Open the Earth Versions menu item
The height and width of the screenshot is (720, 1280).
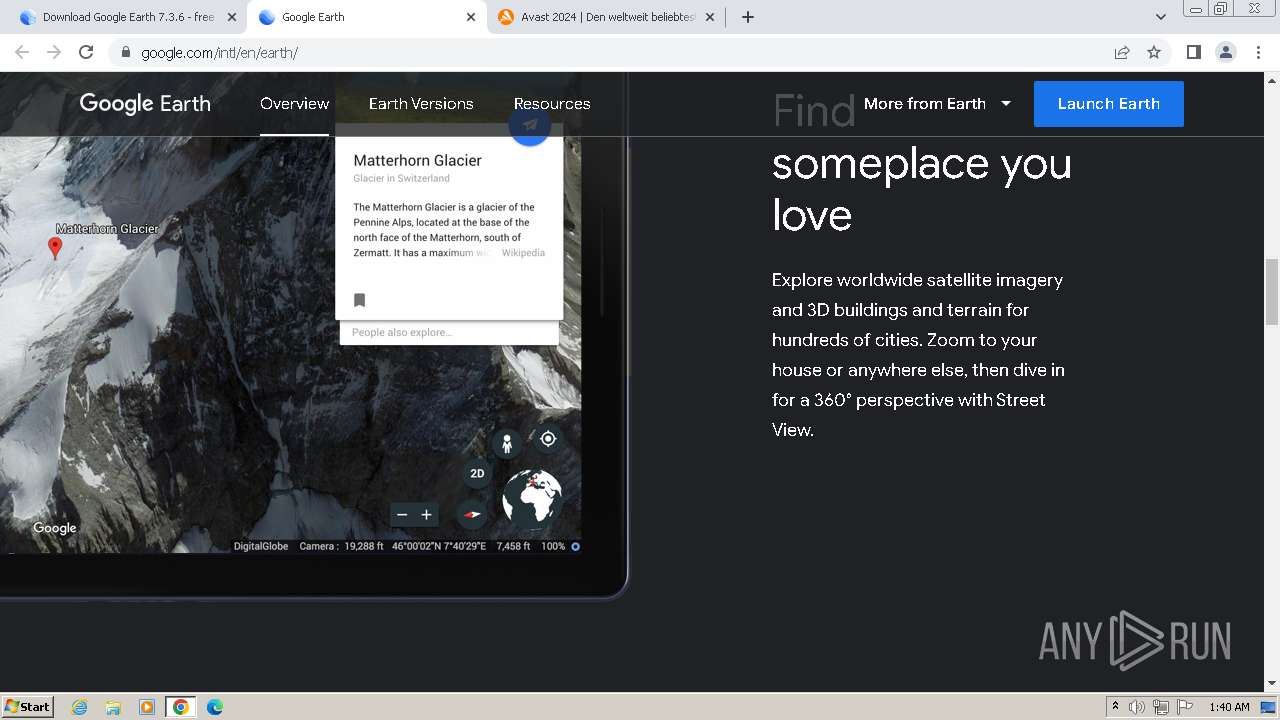pyautogui.click(x=421, y=104)
